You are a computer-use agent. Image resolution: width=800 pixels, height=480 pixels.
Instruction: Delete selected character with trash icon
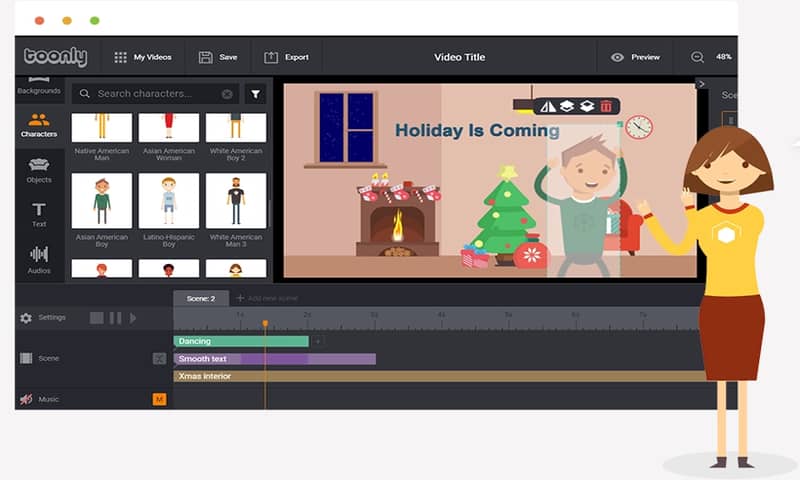pyautogui.click(x=606, y=106)
